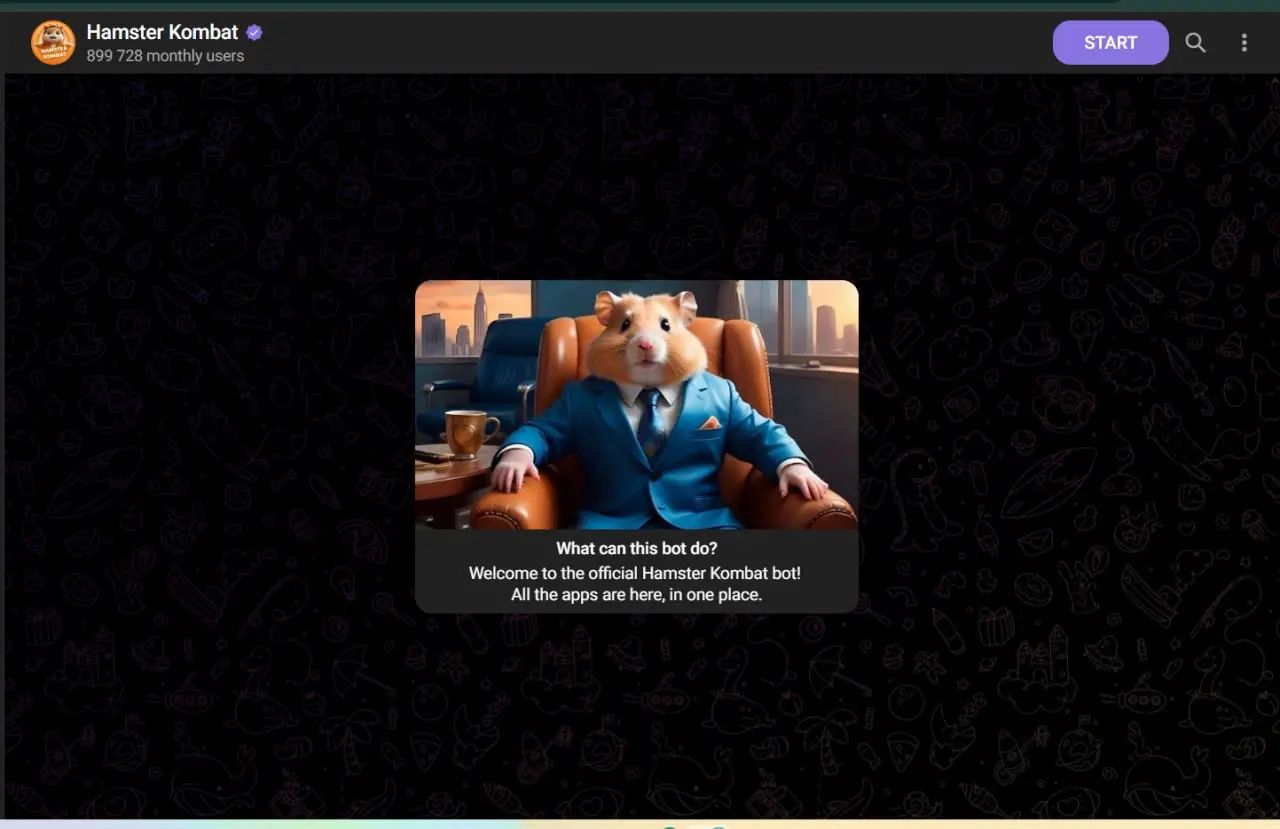This screenshot has height=829, width=1280.
Task: Click the purple verified badge
Action: pyautogui.click(x=254, y=33)
